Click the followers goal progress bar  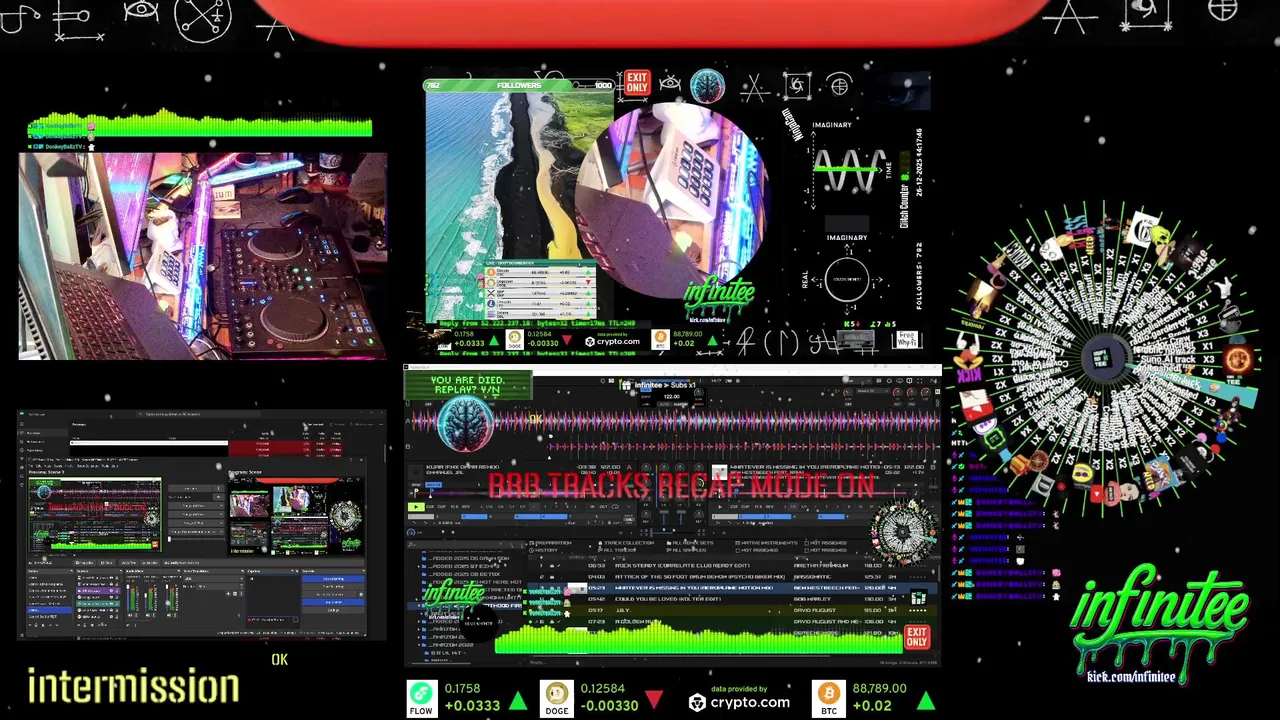click(518, 85)
